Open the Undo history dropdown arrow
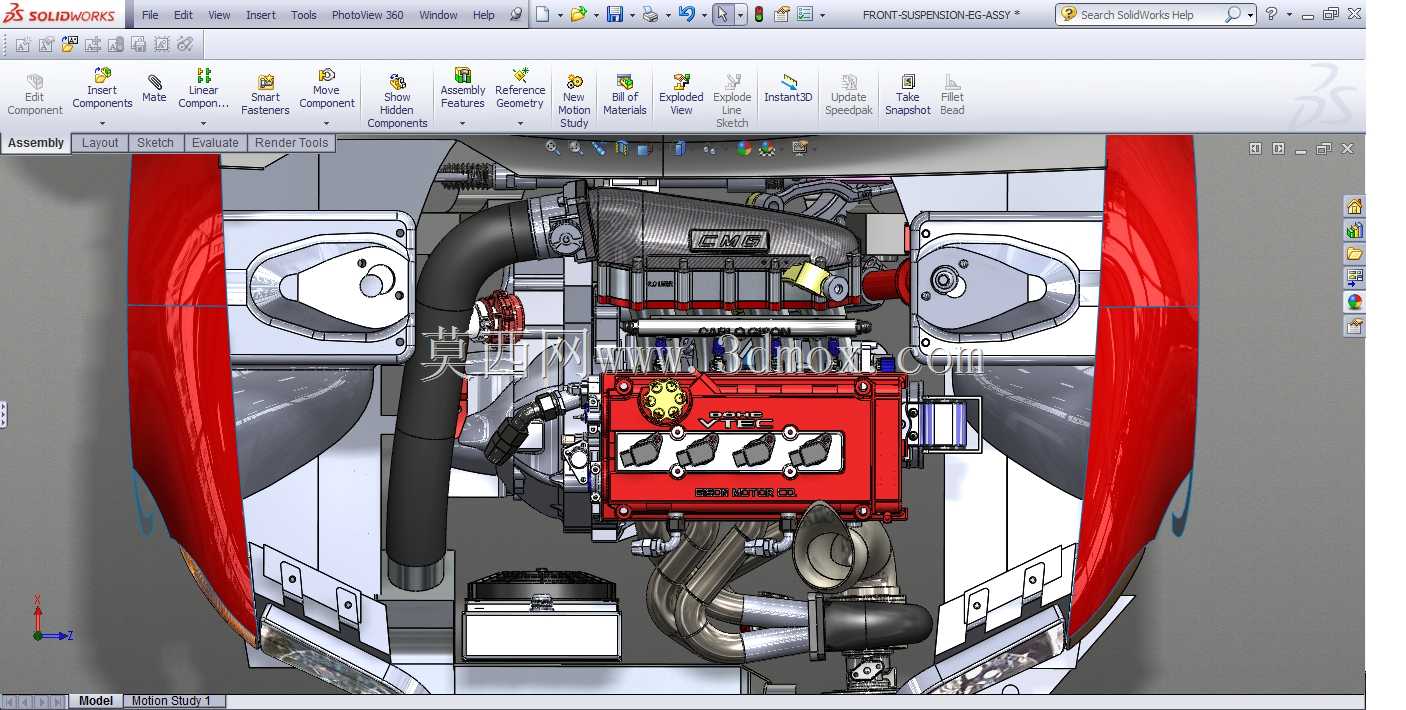This screenshot has height=710, width=1406. click(704, 15)
